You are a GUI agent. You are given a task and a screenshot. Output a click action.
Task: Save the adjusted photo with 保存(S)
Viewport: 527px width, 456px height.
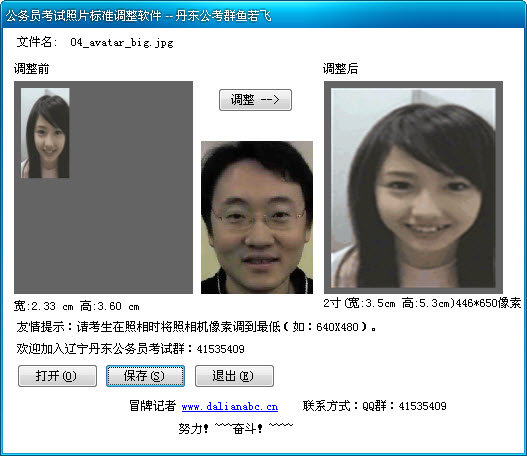145,376
